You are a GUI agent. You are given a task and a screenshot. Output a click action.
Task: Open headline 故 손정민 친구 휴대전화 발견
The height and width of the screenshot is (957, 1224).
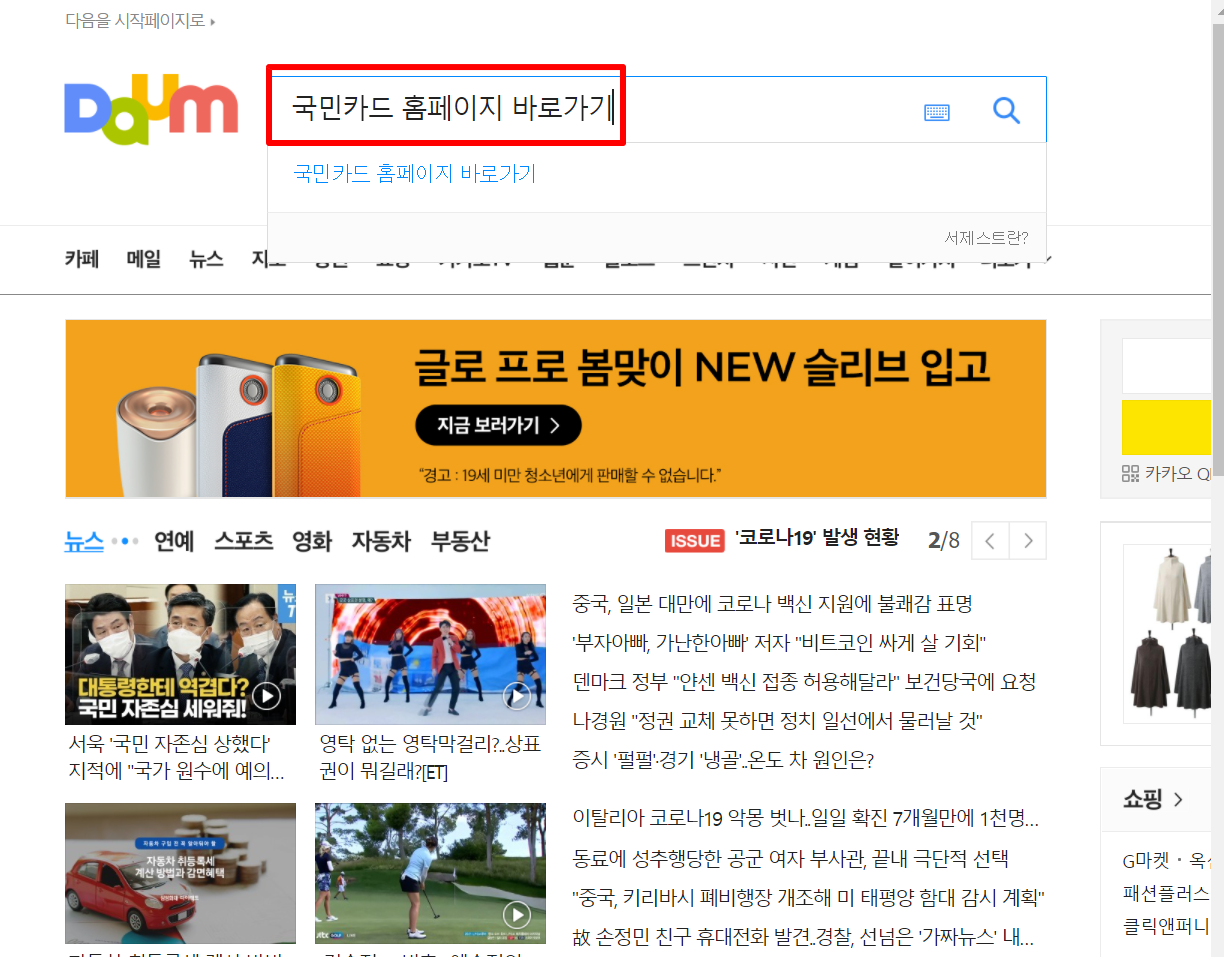[x=803, y=937]
